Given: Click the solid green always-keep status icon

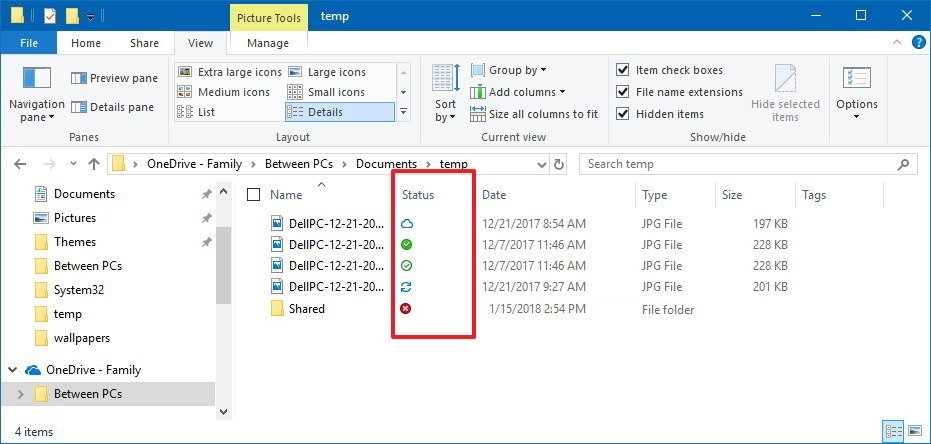Looking at the screenshot, I should pyautogui.click(x=407, y=245).
